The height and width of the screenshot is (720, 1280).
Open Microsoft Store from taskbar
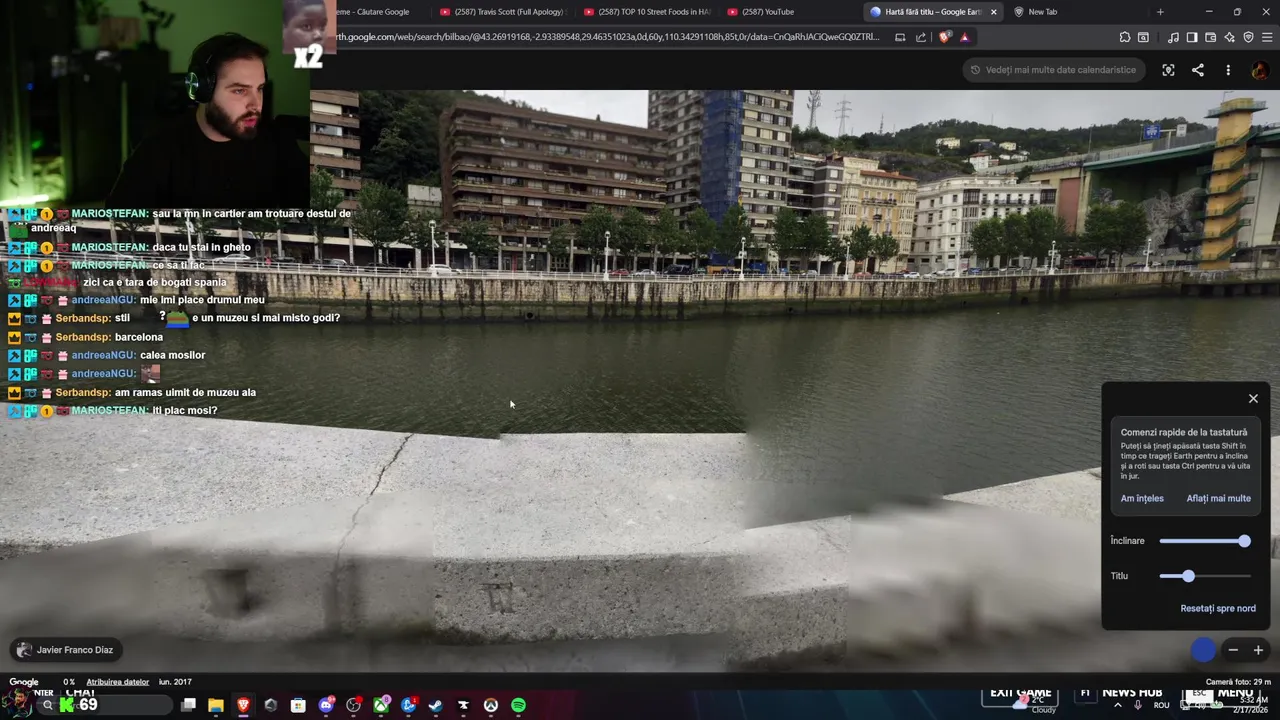point(298,705)
